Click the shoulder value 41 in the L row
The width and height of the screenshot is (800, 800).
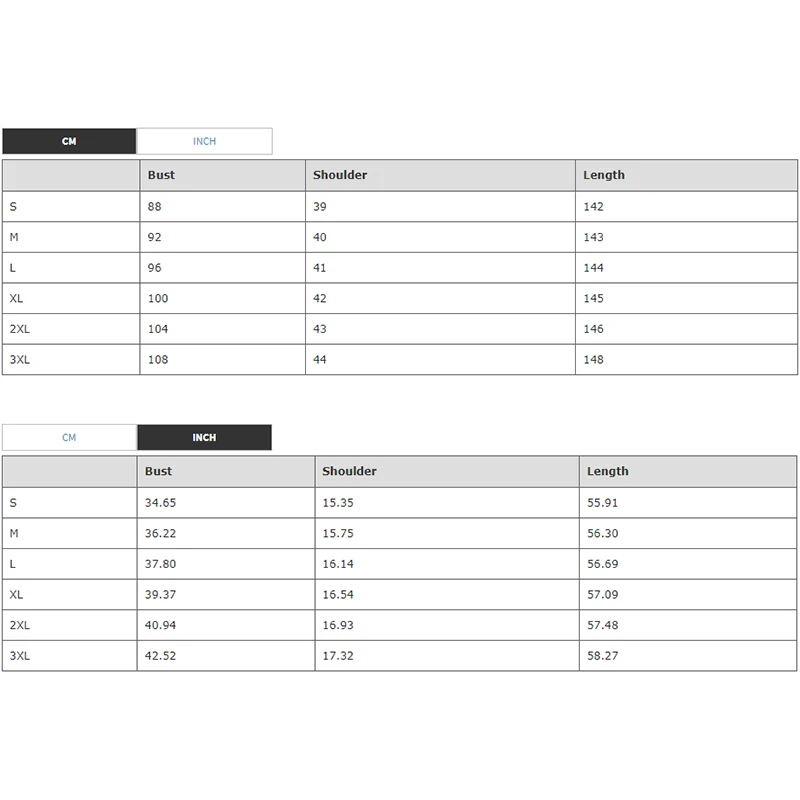pos(320,268)
